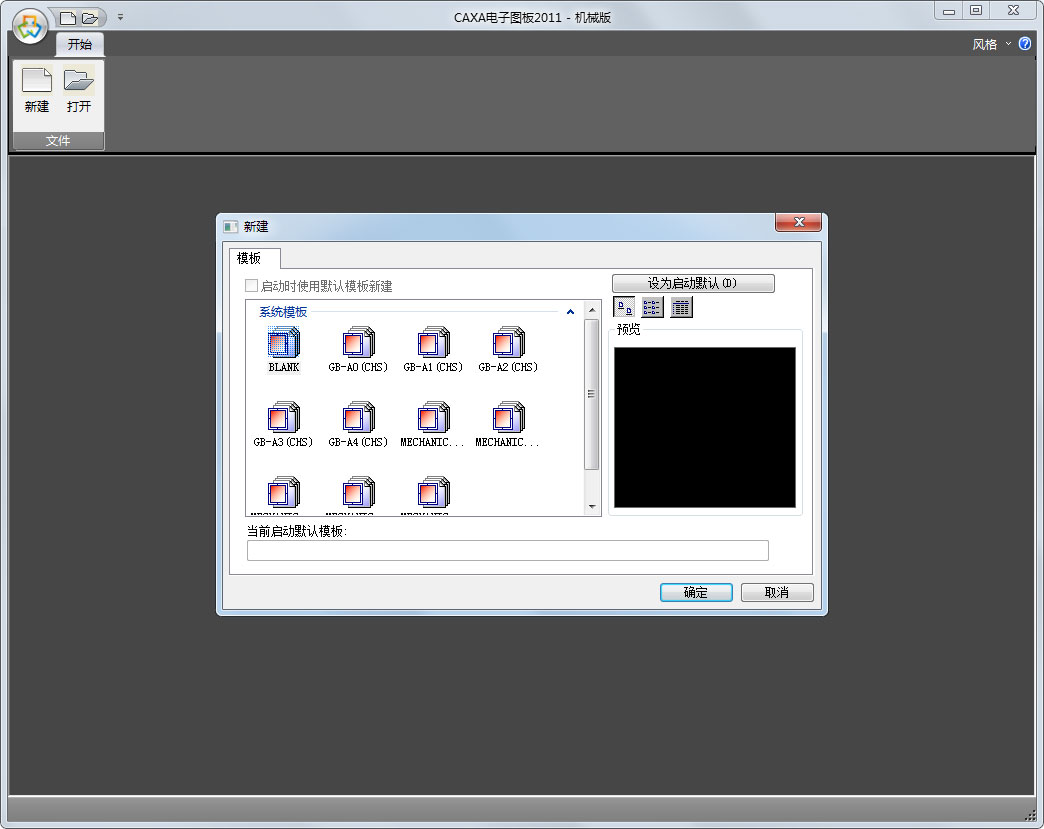Click the 系统模板 group header text
1044x829 pixels.
tap(283, 312)
